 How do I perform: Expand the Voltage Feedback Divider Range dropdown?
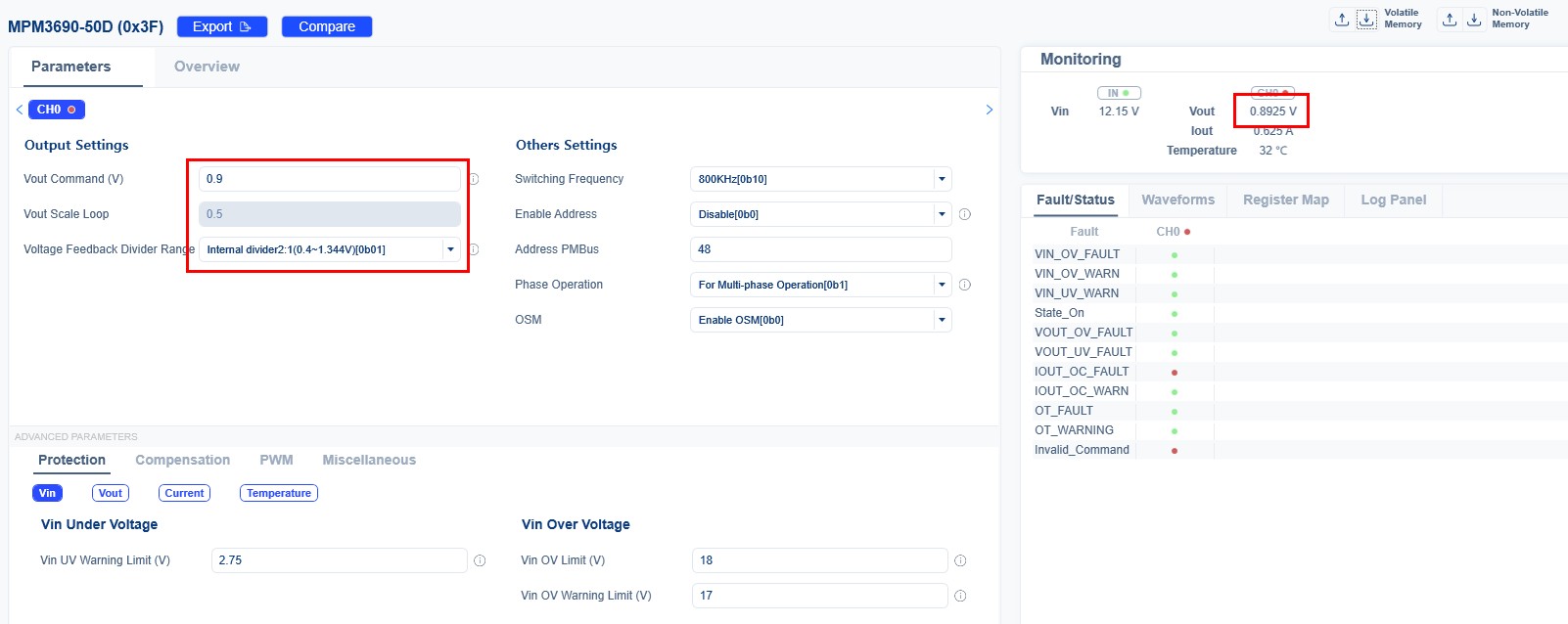pyautogui.click(x=450, y=249)
